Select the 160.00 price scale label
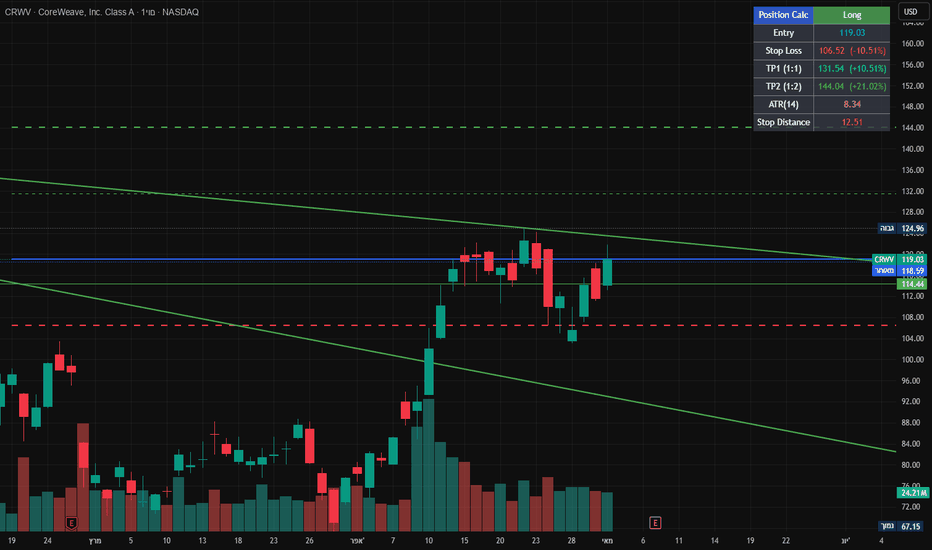The image size is (932, 550). 912,43
